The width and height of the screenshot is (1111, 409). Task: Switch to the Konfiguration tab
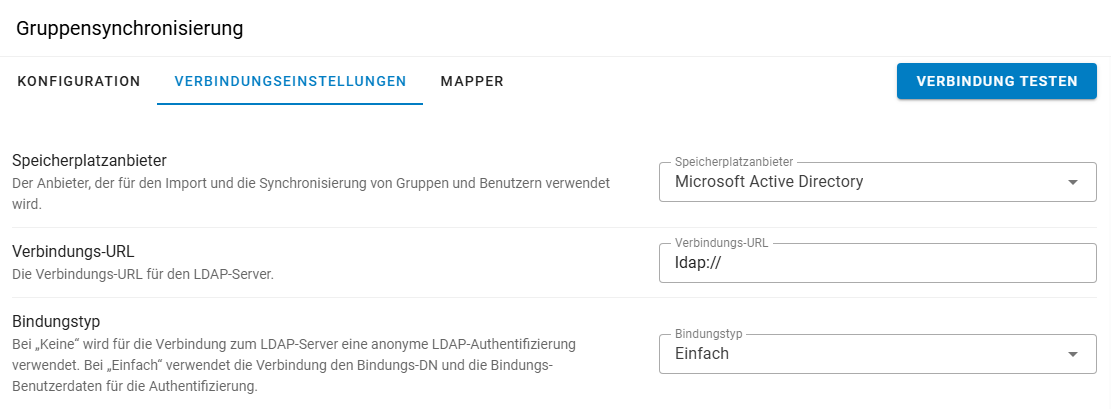tap(79, 82)
